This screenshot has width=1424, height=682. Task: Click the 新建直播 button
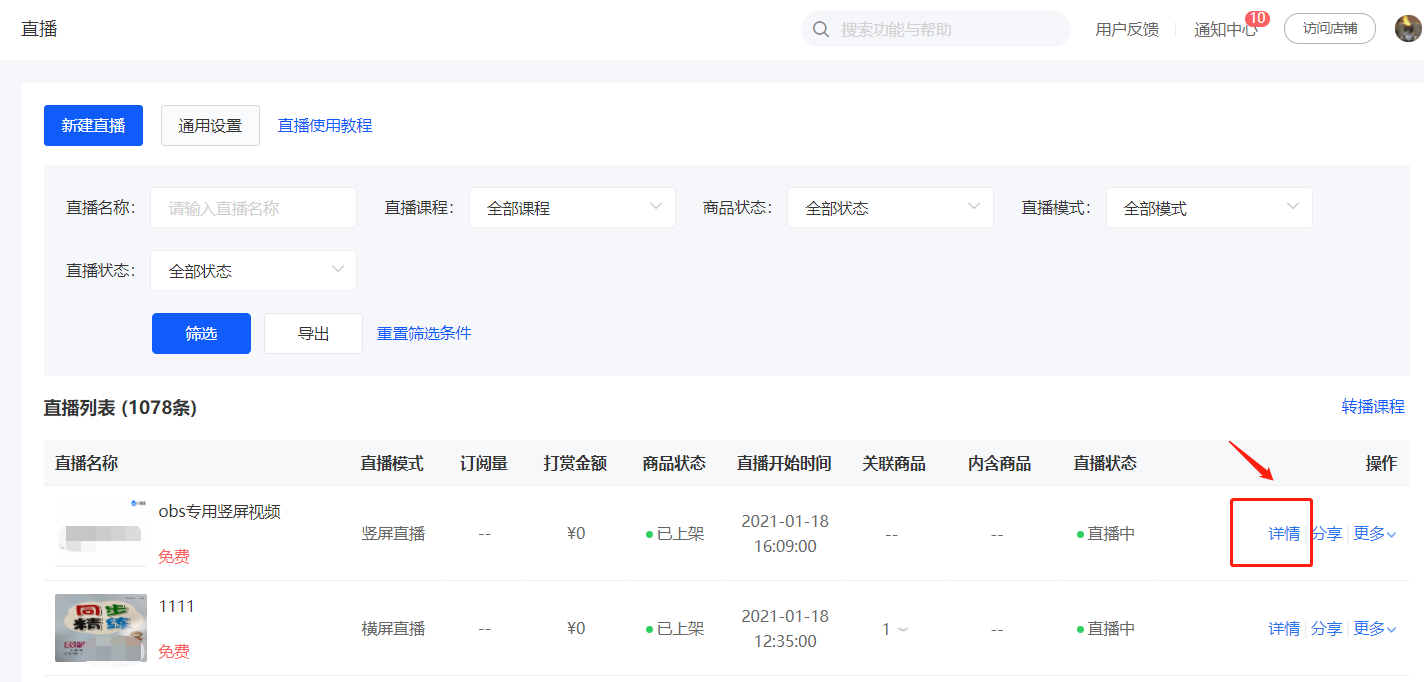(x=93, y=126)
